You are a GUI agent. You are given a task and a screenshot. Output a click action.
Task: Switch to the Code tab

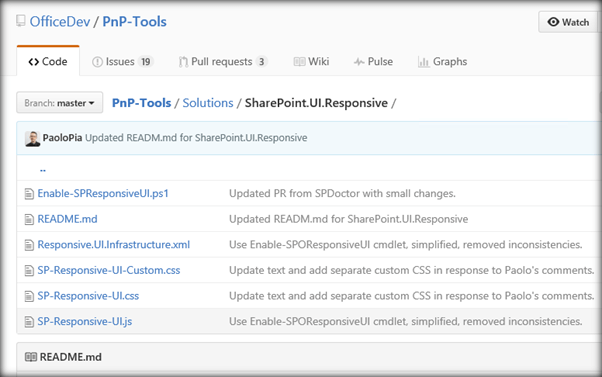(x=48, y=61)
